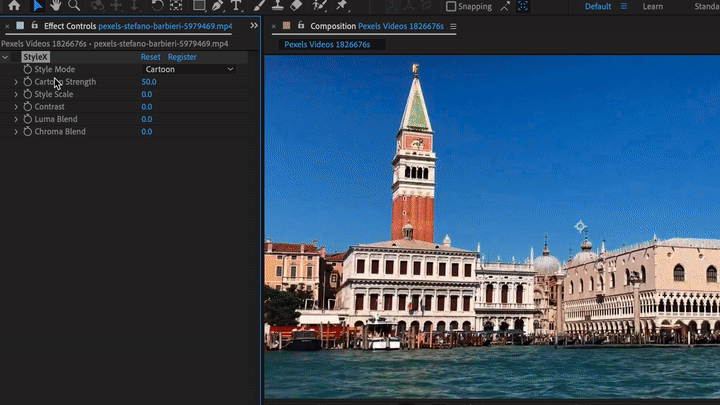Close the Effect Controls panel
Image resolution: width=720 pixels, height=405 pixels.
(7, 26)
